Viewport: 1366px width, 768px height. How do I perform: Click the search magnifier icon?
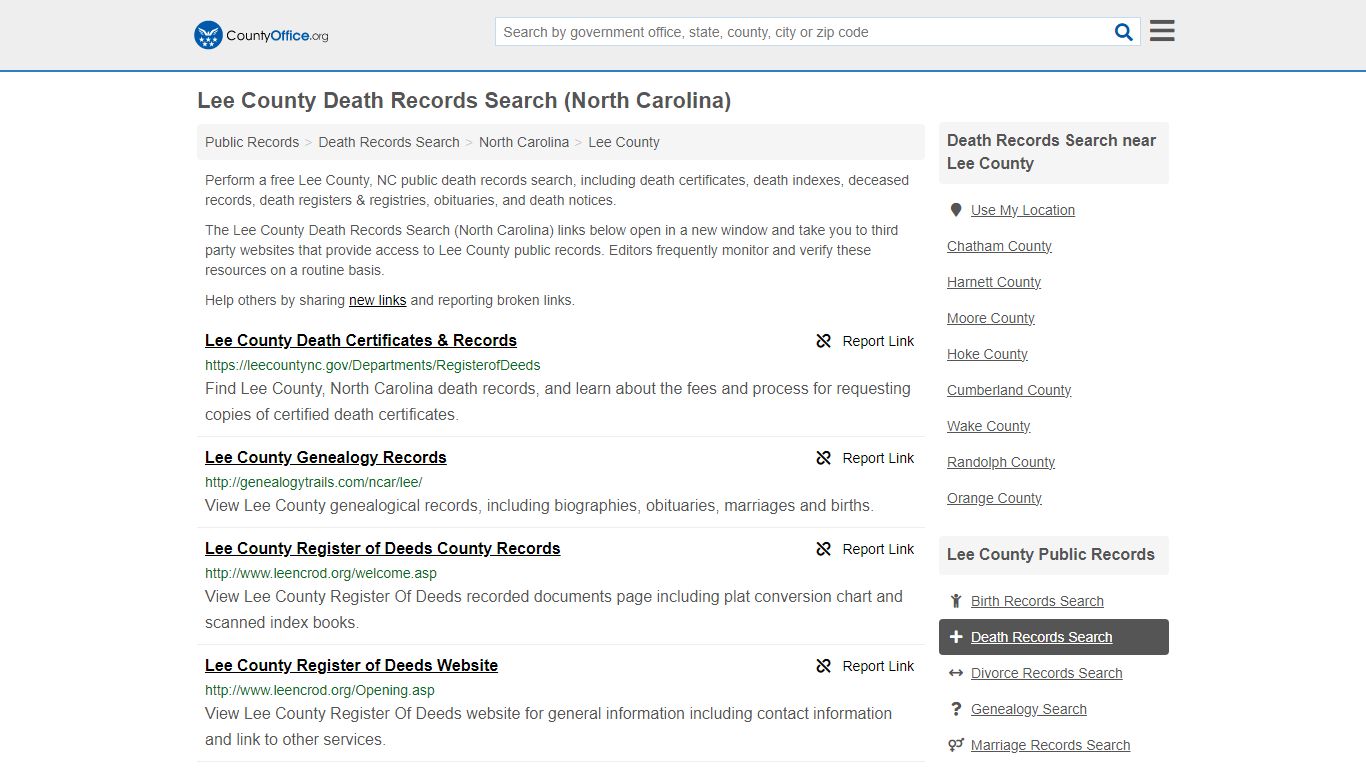click(1124, 32)
